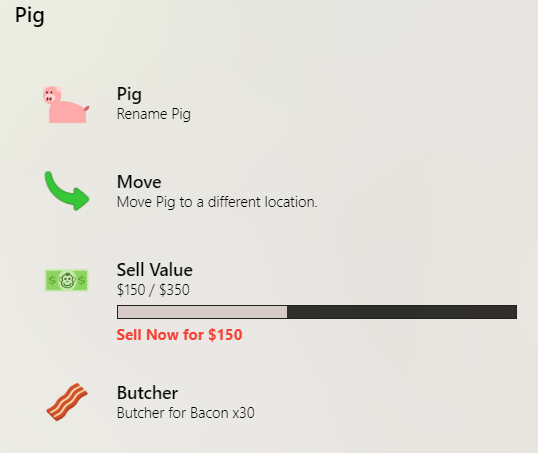Open Rename Pig option

(154, 114)
